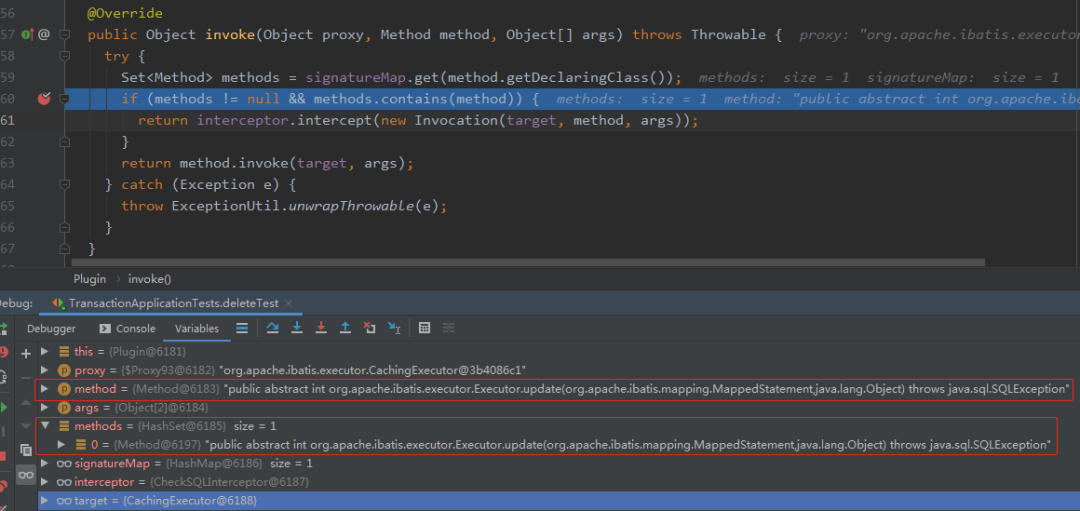This screenshot has width=1080, height=511.
Task: Expand the signatureMap variable node
Action: [x=45, y=463]
